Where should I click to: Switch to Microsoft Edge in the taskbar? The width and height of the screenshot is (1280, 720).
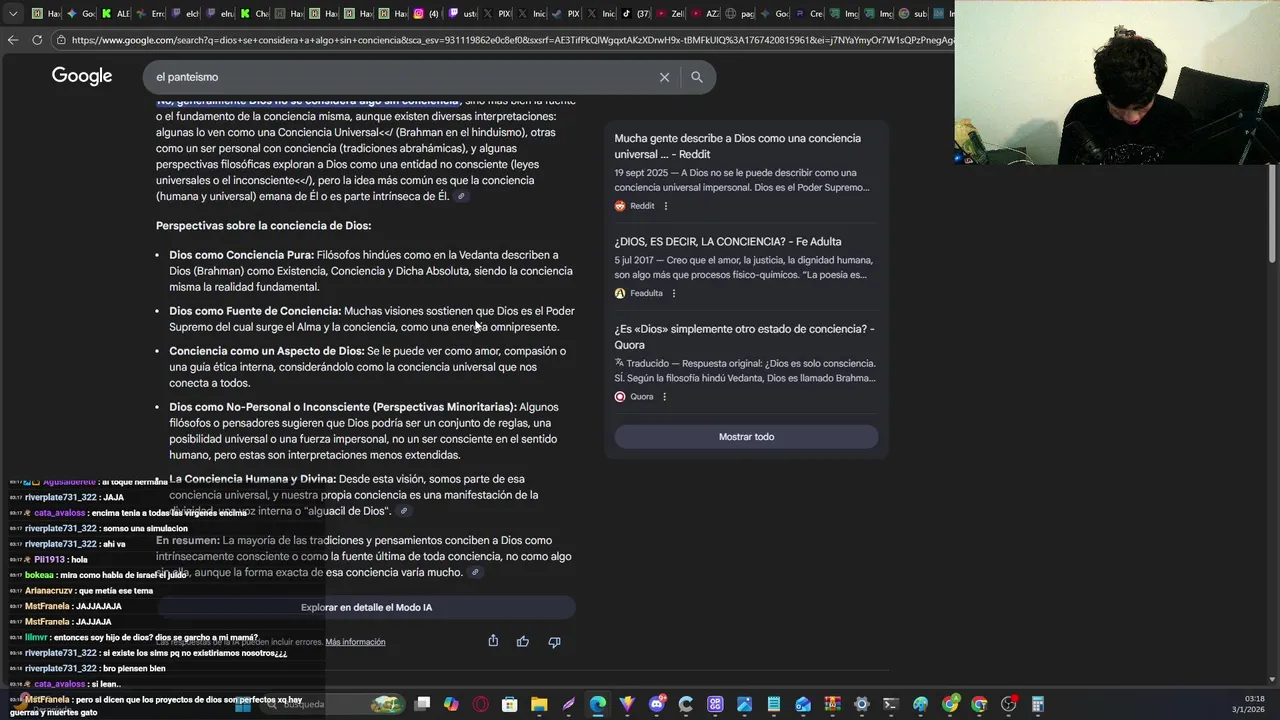point(598,704)
